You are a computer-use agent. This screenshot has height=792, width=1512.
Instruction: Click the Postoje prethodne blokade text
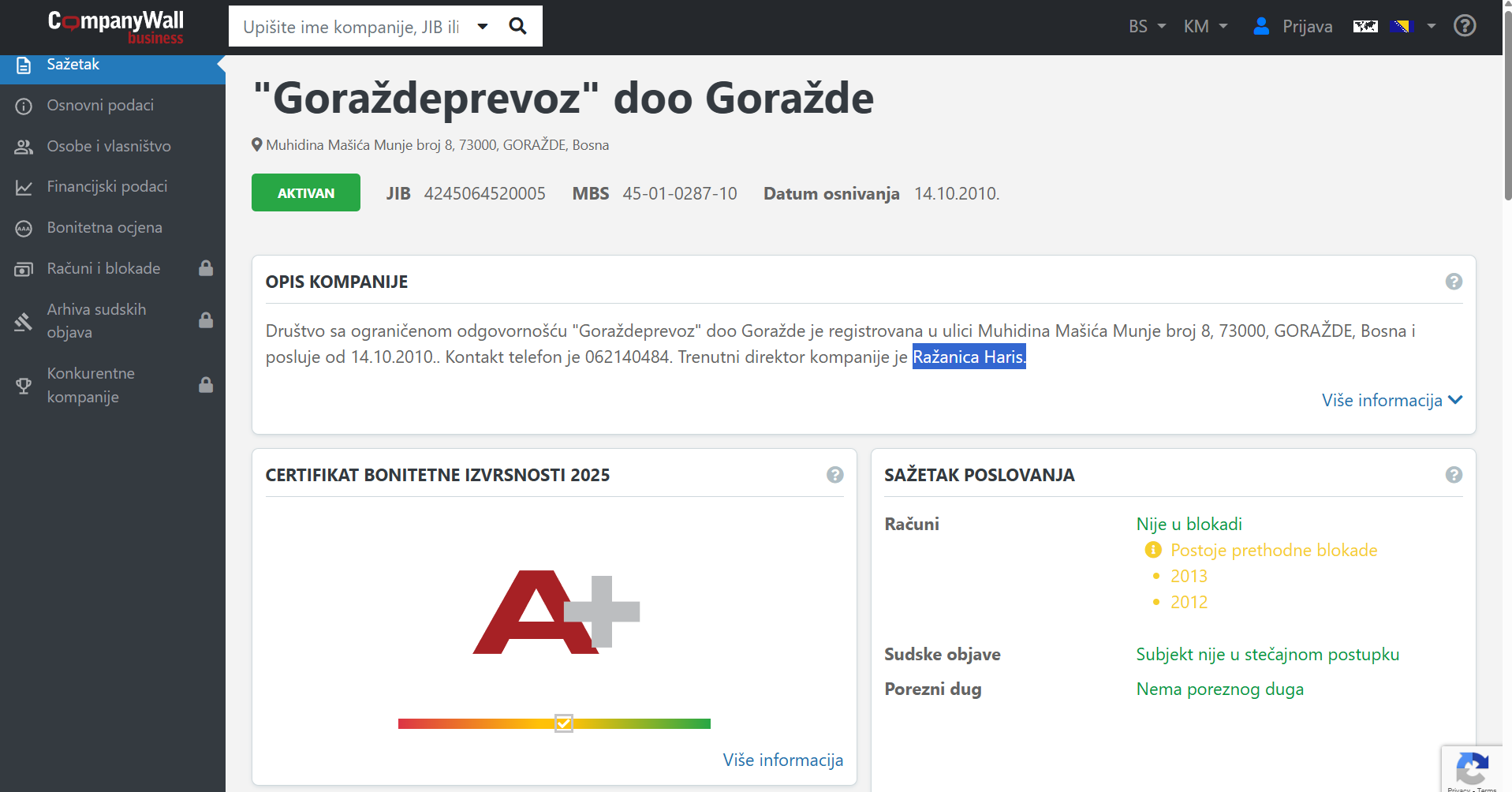point(1274,550)
